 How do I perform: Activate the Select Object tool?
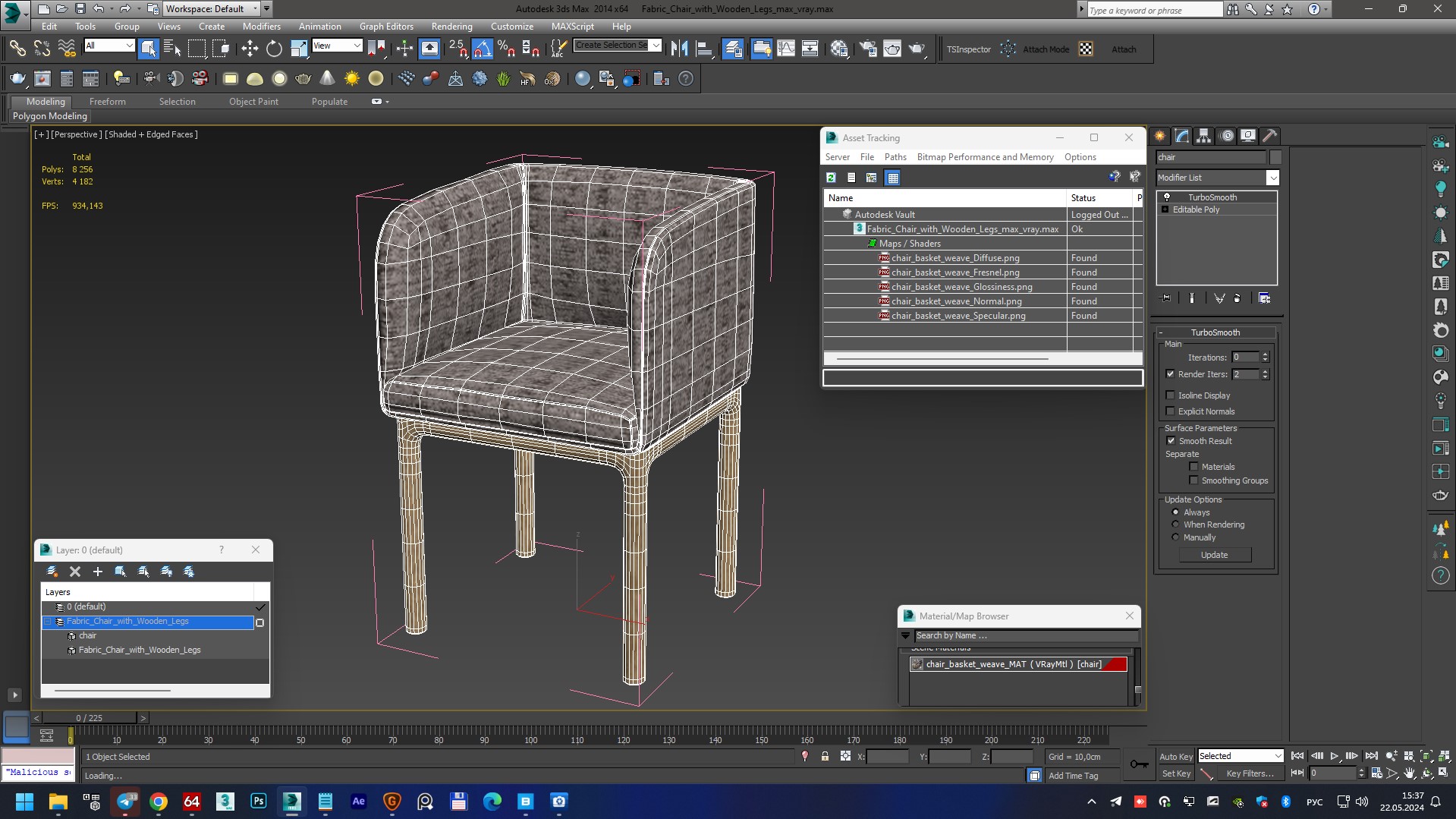(x=148, y=49)
